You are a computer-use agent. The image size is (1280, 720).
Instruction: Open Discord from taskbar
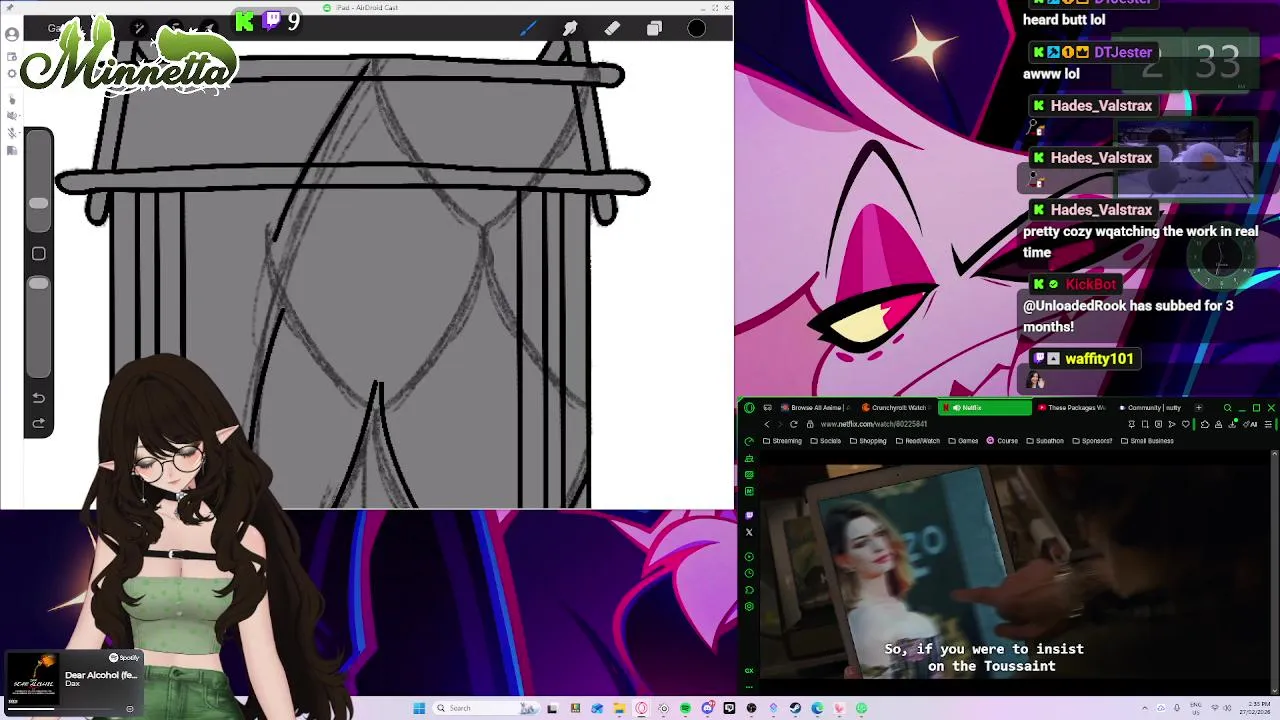(x=708, y=708)
